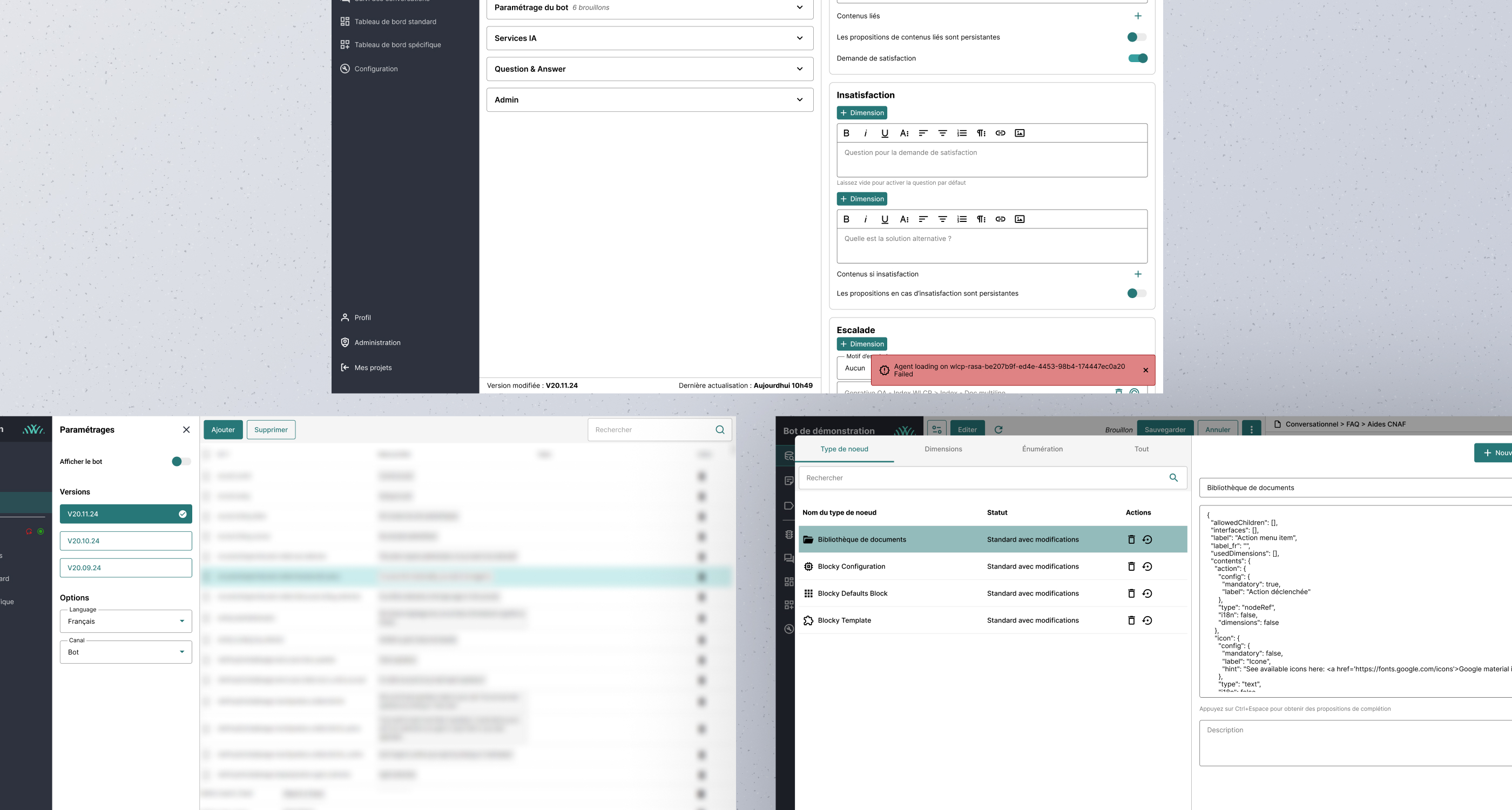Delete the Blocky Template node type
1512x810 pixels.
pos(1131,620)
